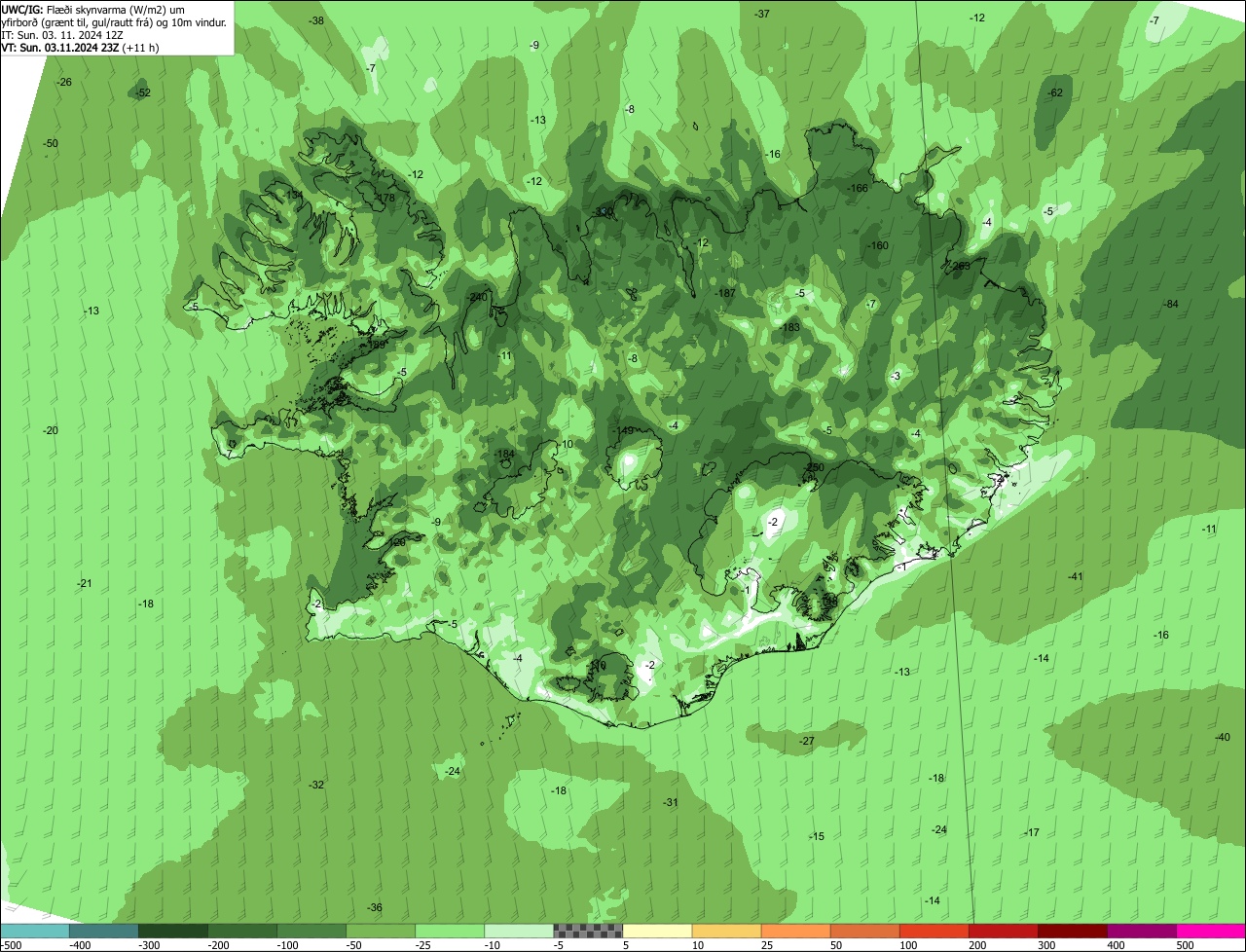Select the -40 flux value
This screenshot has width=1246, height=952.
[1223, 737]
